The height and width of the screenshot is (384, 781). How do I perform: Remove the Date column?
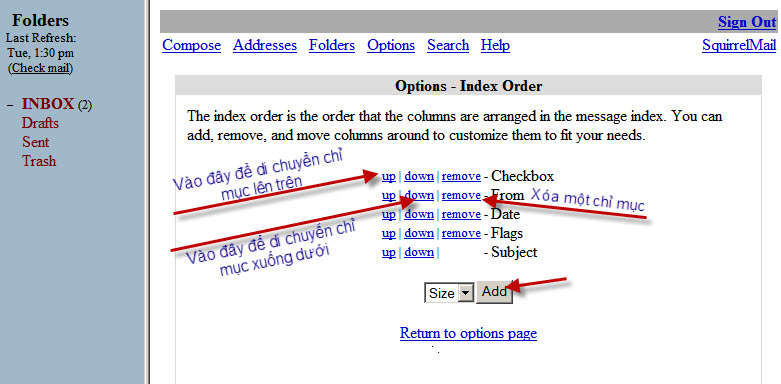pos(461,214)
